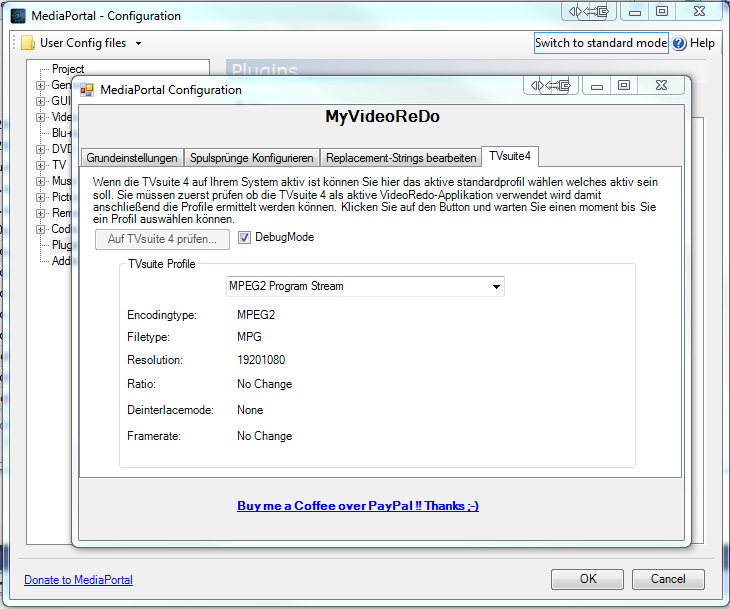Disable the DebugMode checkbox
This screenshot has height=609, width=730.
[244, 238]
